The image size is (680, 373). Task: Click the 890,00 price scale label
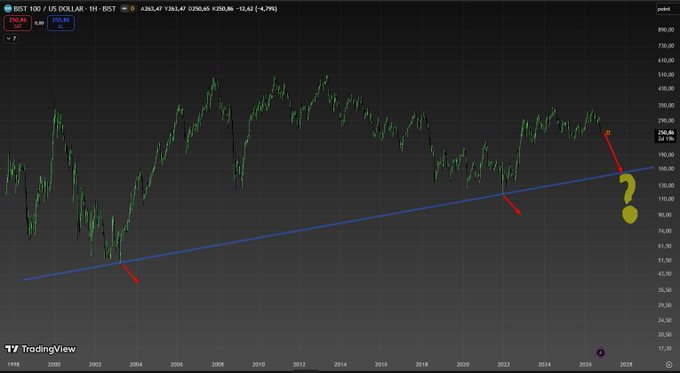[666, 29]
